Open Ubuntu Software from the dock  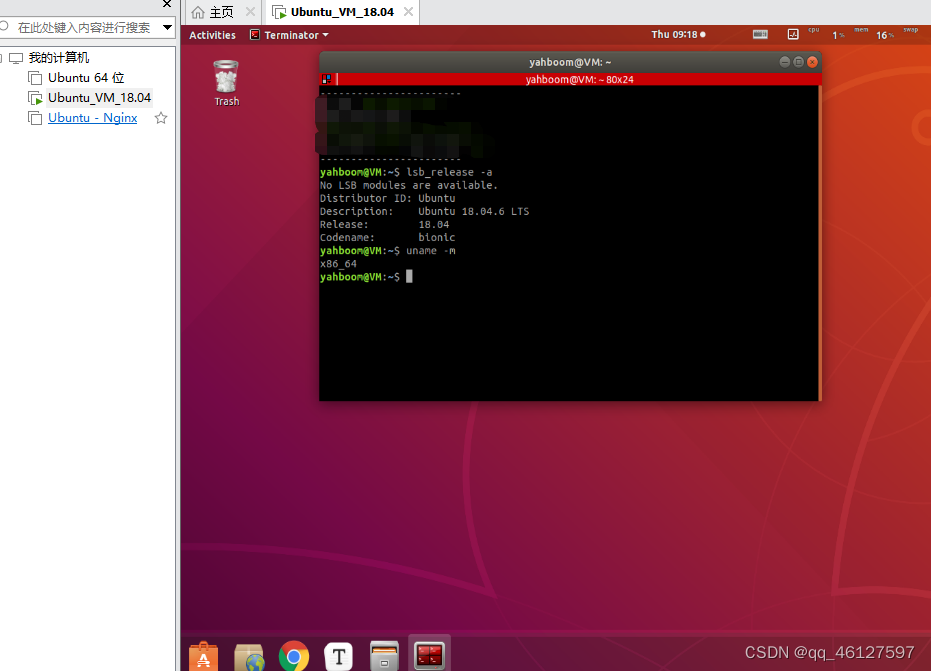click(203, 657)
